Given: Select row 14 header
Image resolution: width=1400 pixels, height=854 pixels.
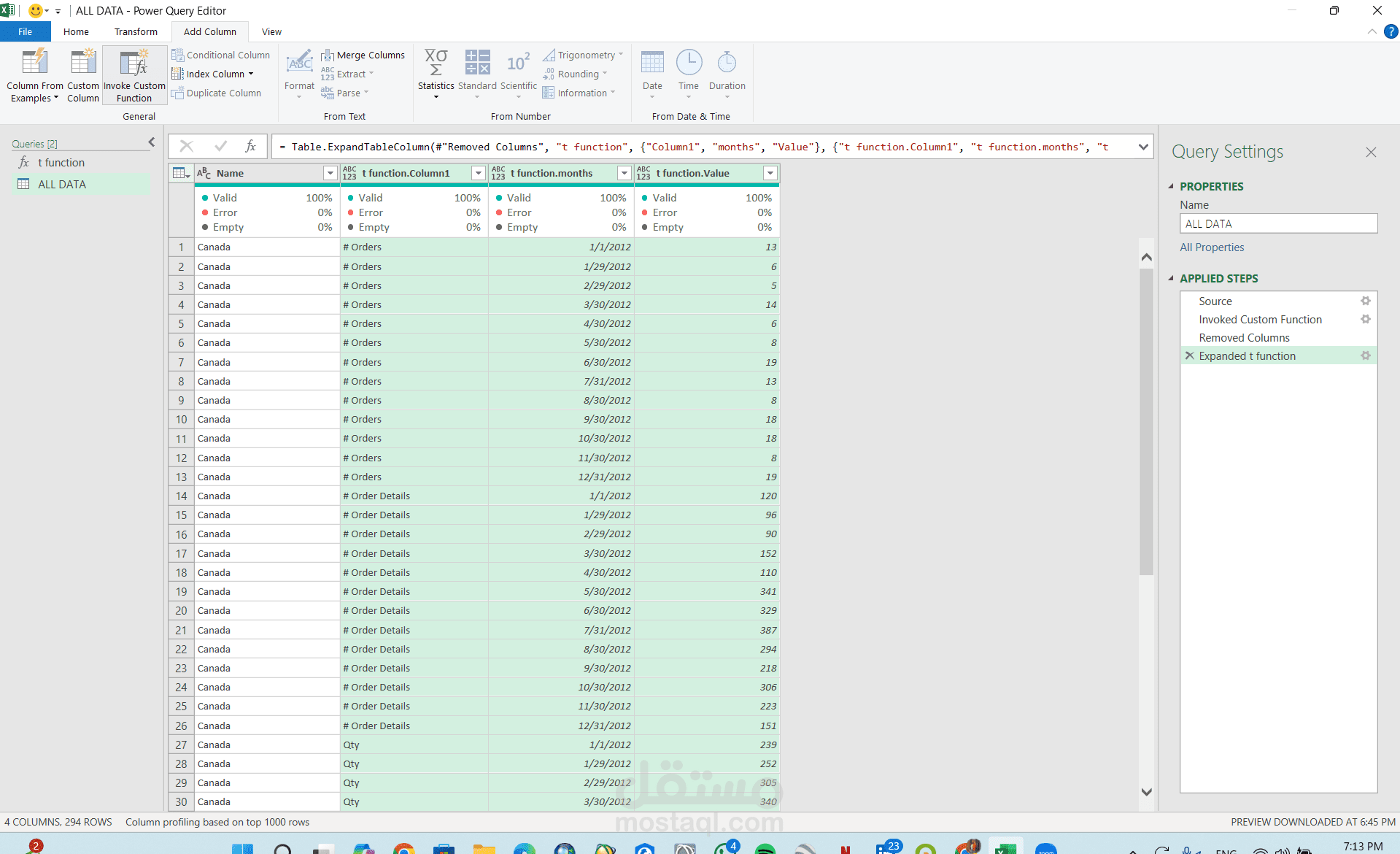Looking at the screenshot, I should click(x=181, y=496).
